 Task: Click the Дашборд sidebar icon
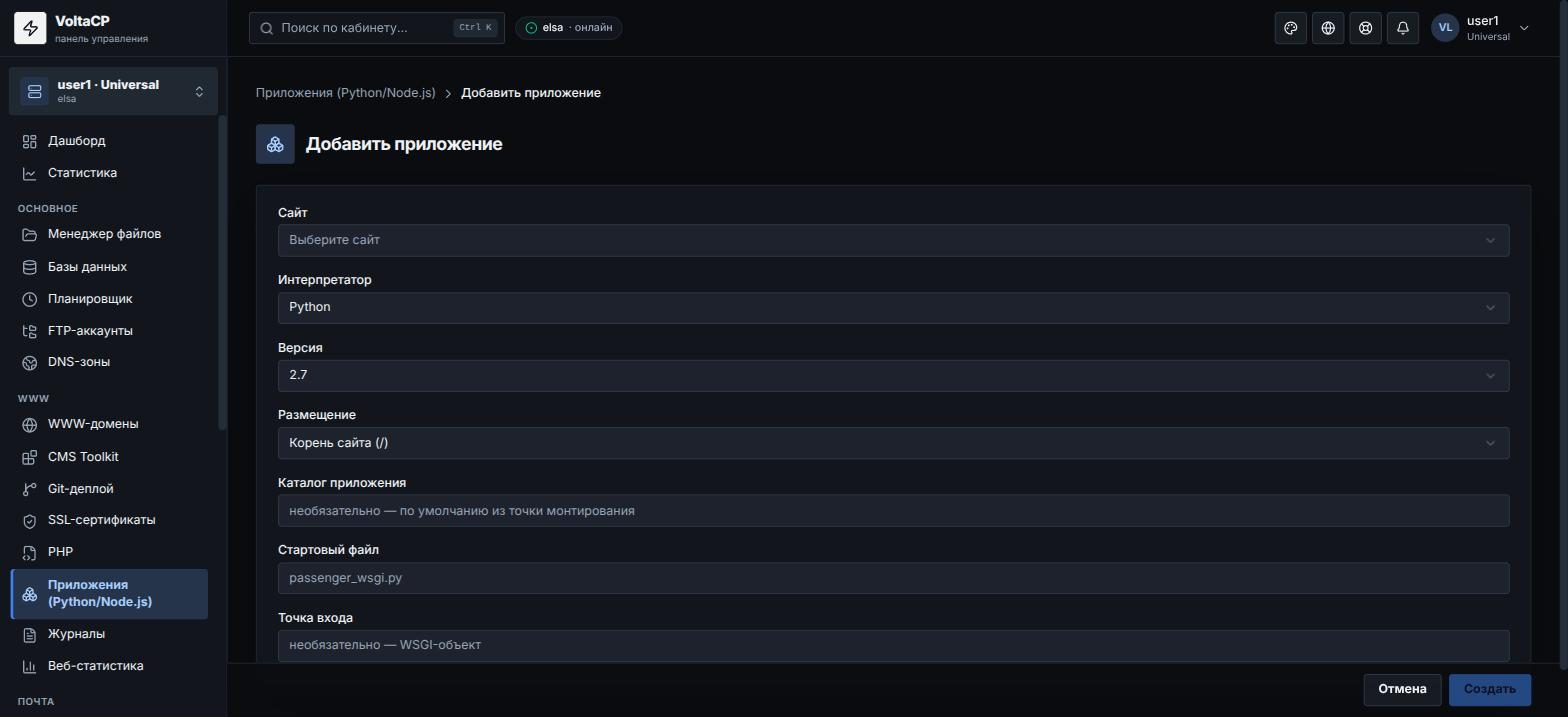(x=30, y=141)
